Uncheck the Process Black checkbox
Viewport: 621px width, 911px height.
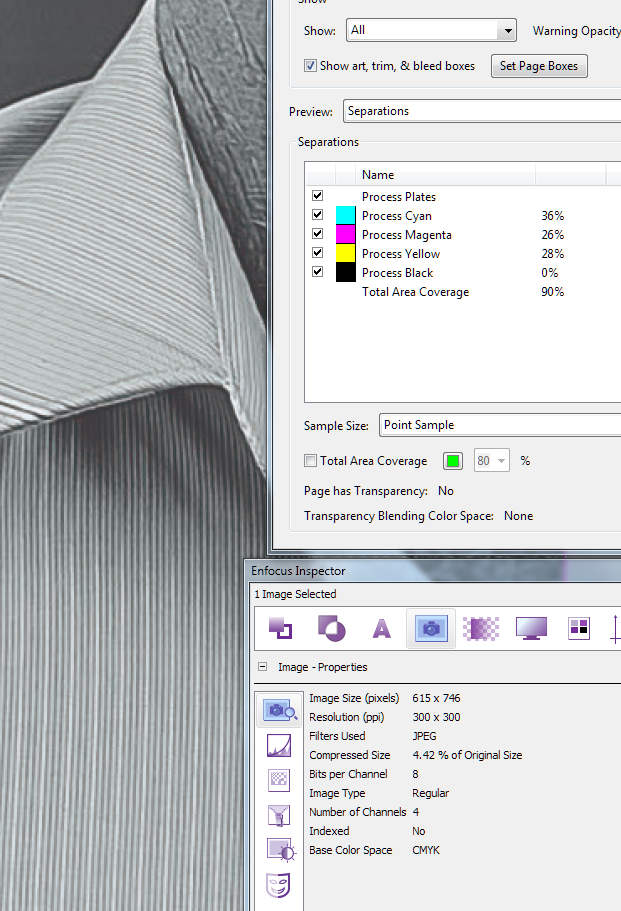[317, 272]
